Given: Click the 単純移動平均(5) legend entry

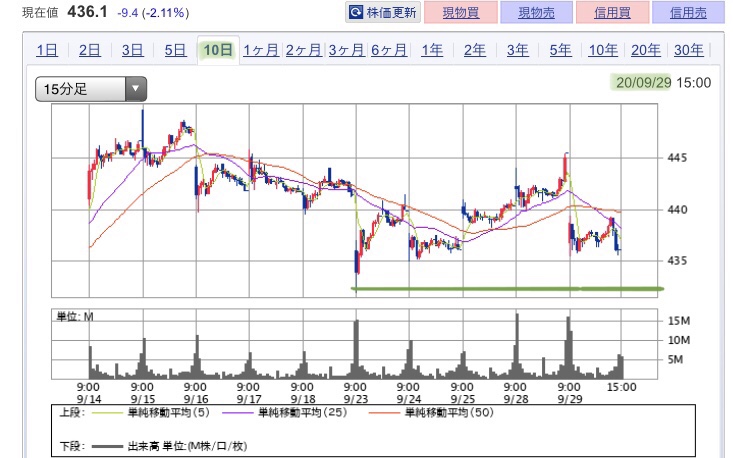Looking at the screenshot, I should point(151,412).
